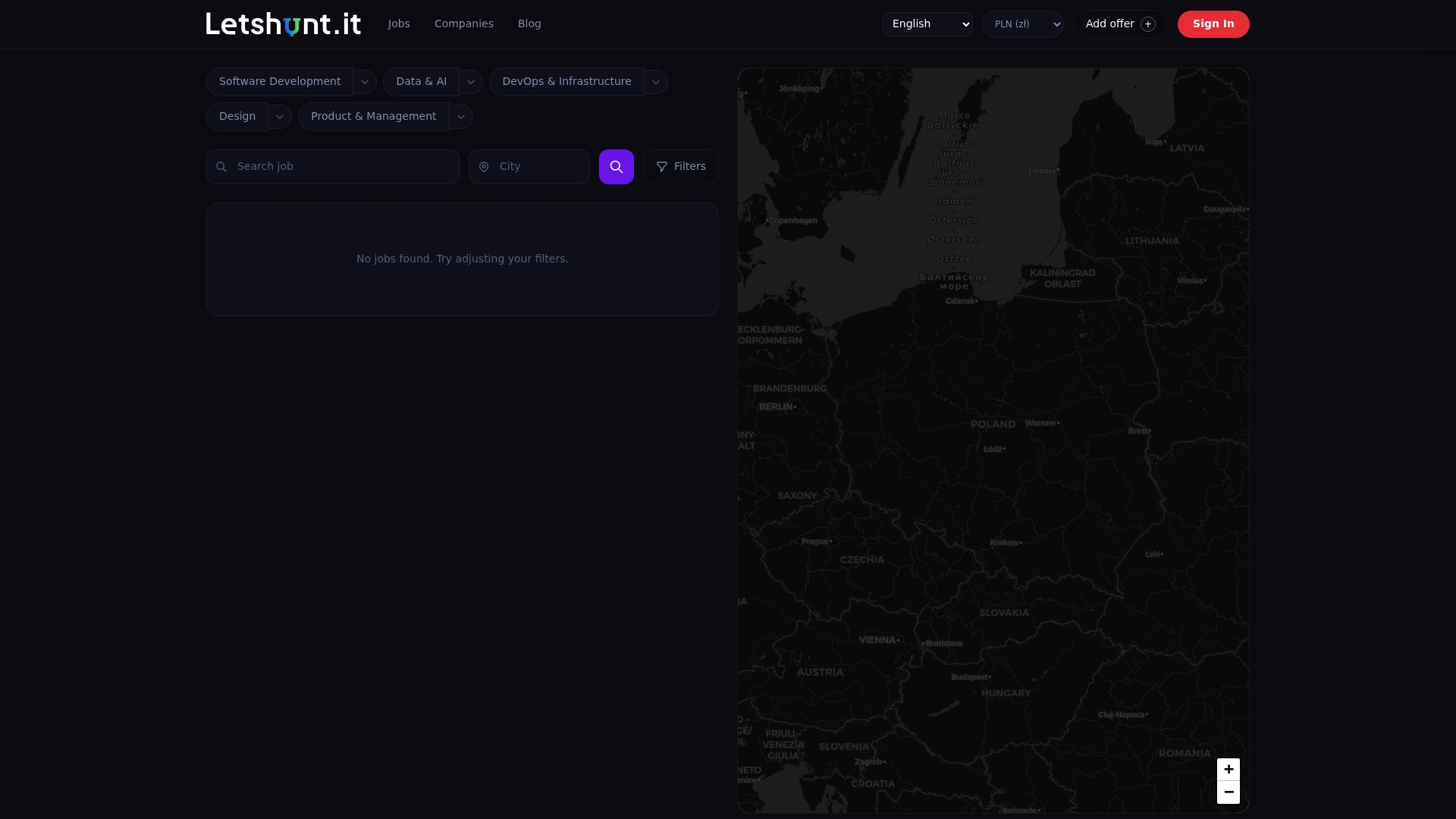
Task: Click the plus icon next to Add offer
Action: [x=1148, y=24]
